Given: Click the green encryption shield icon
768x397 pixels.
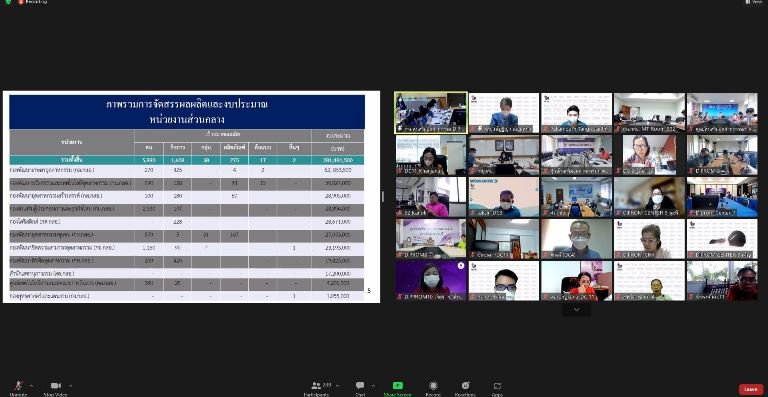Looking at the screenshot, I should tap(8, 2).
